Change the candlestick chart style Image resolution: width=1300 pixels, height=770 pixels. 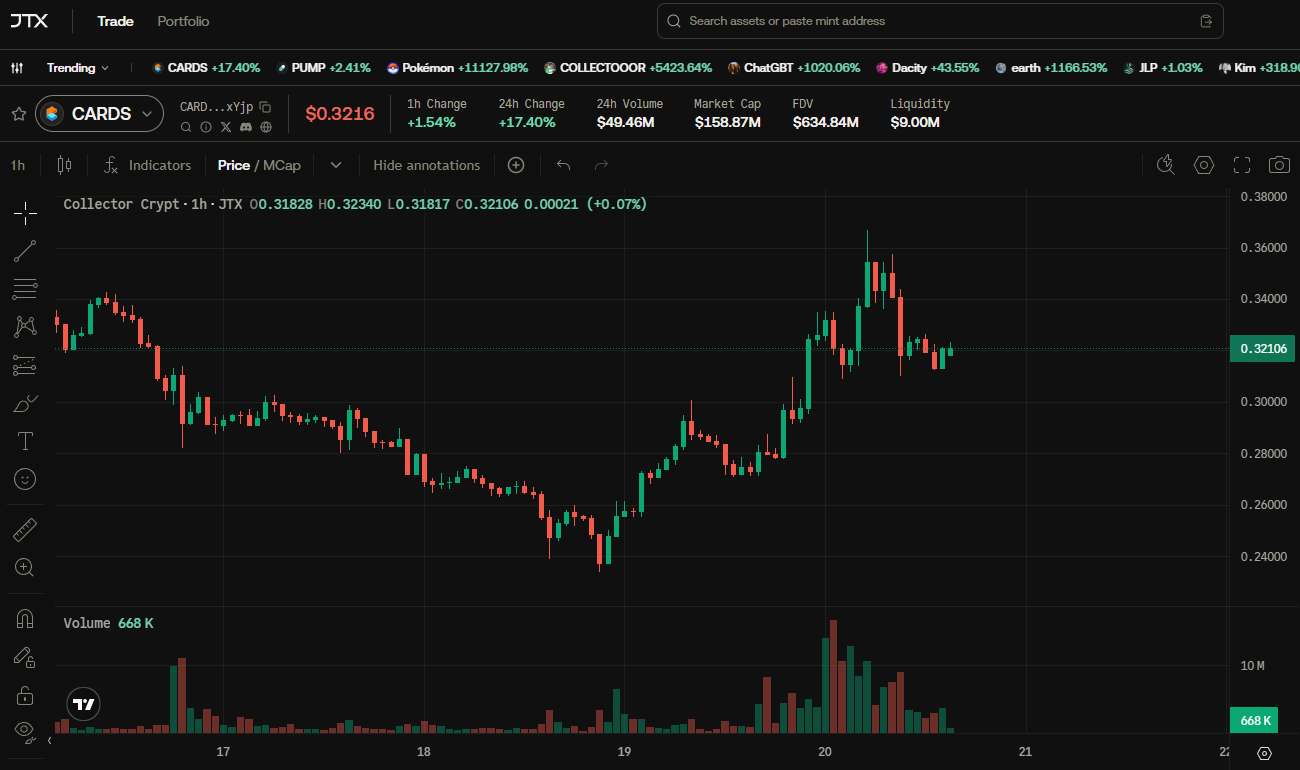pyautogui.click(x=64, y=165)
